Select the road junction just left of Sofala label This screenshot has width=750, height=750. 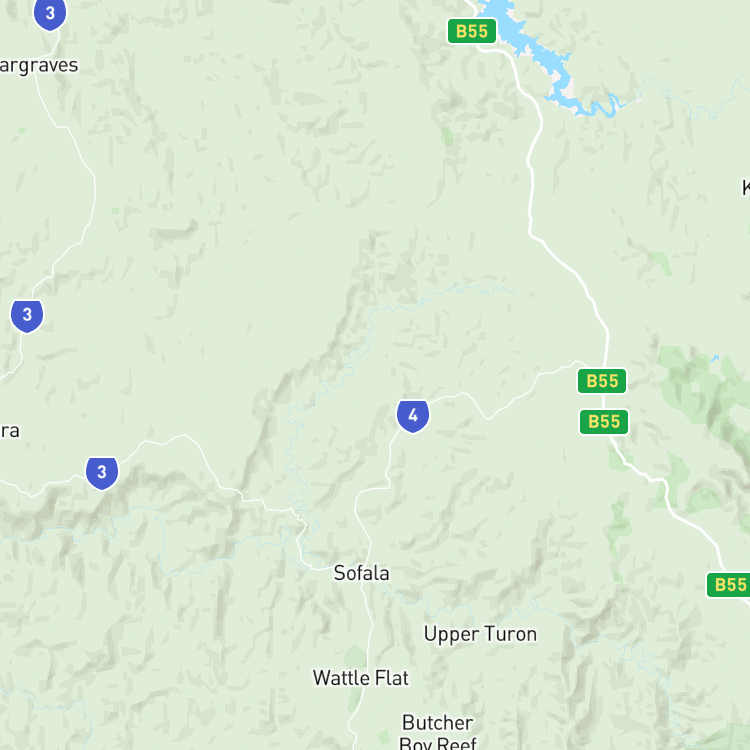(311, 569)
